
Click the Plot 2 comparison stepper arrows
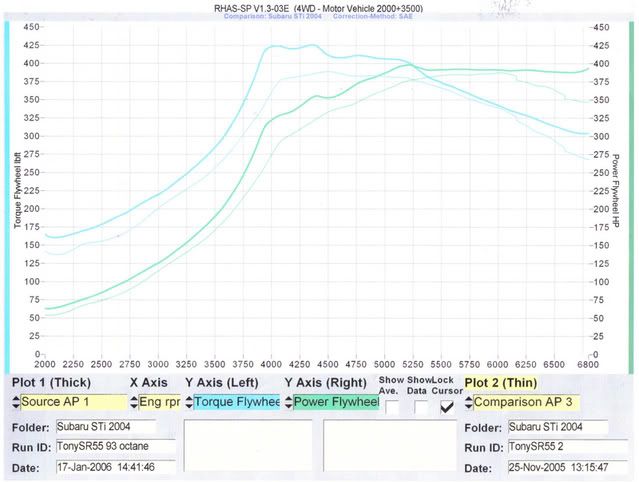coord(469,402)
